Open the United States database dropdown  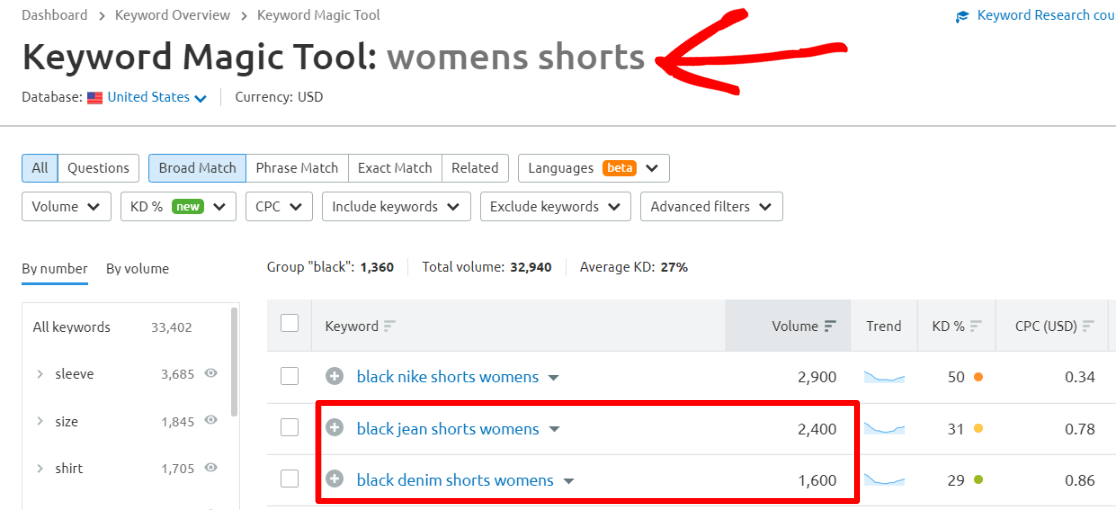[157, 97]
